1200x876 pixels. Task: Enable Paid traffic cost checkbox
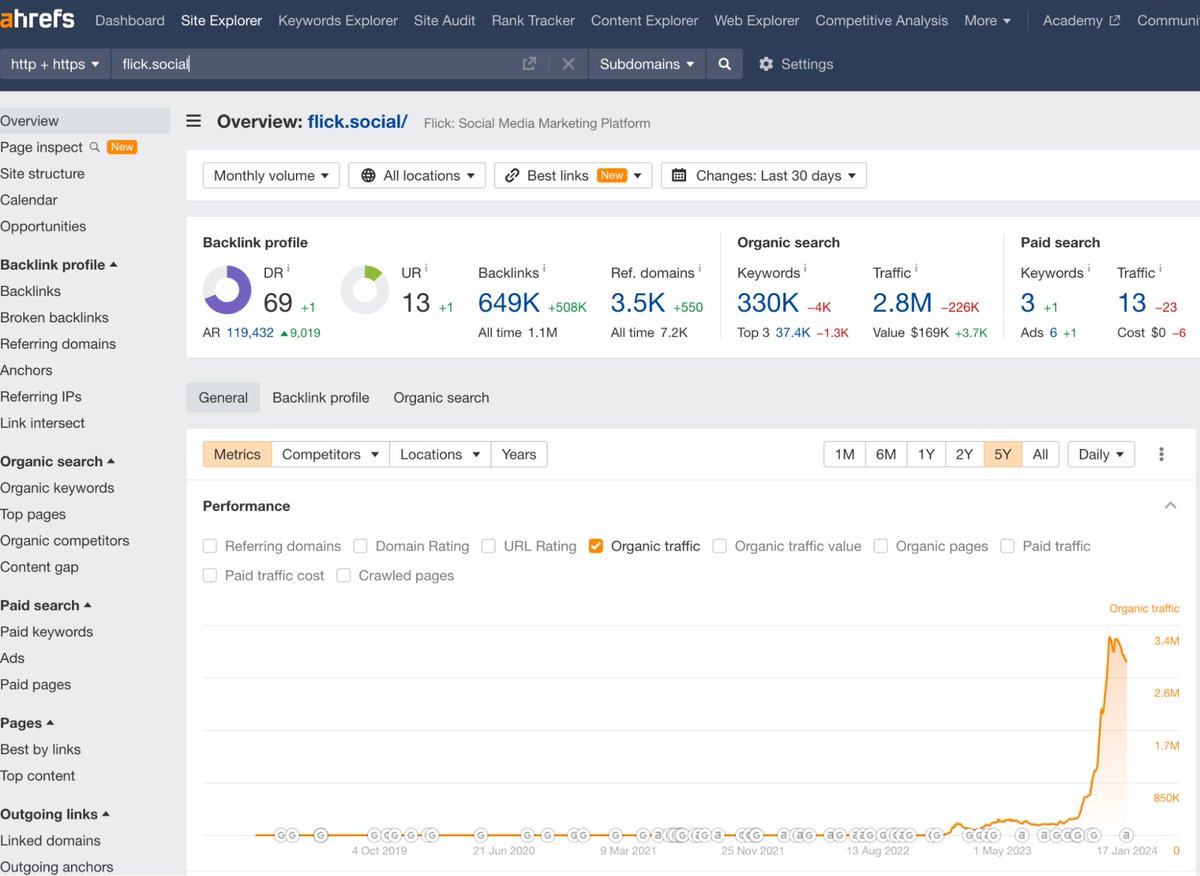coord(210,576)
